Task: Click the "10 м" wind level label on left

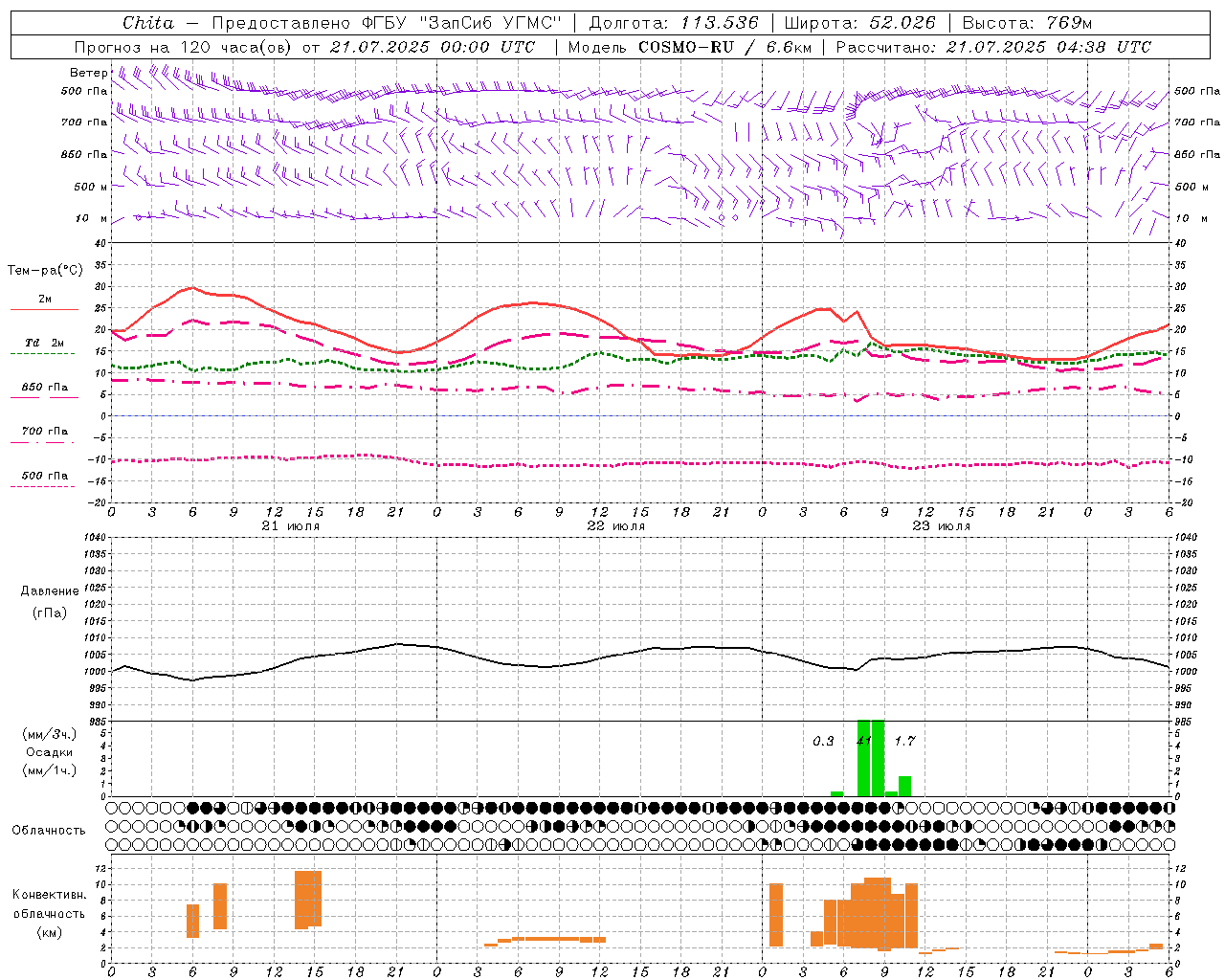Action: coord(92,218)
